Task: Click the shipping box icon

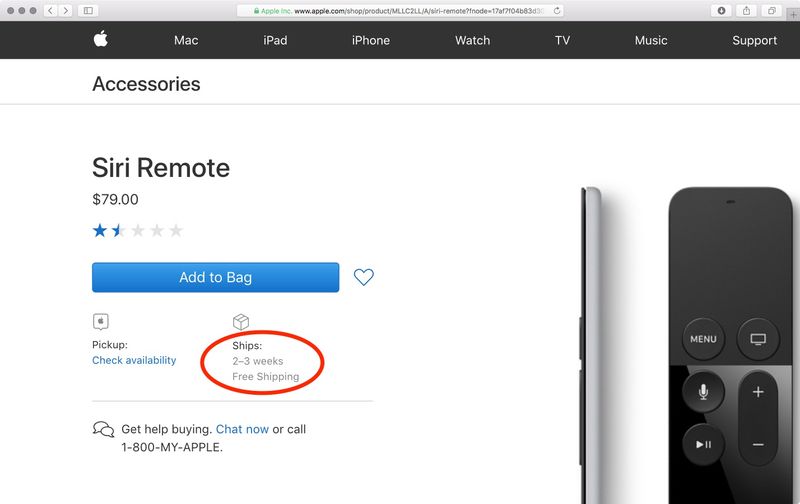Action: 241,322
